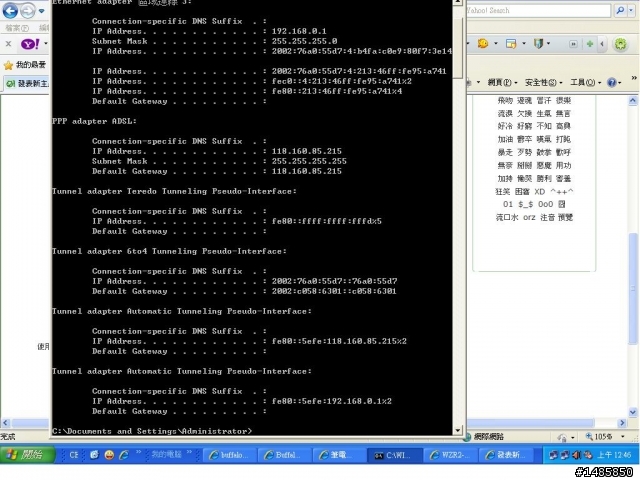The height and width of the screenshot is (480, 640).
Task: Open the 工具(O) menu
Action: coord(584,83)
